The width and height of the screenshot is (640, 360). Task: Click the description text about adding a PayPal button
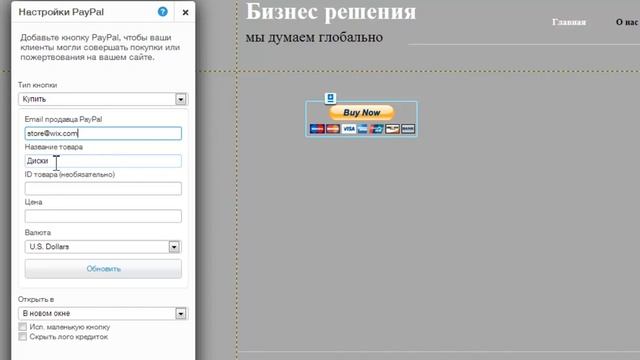tap(100, 47)
